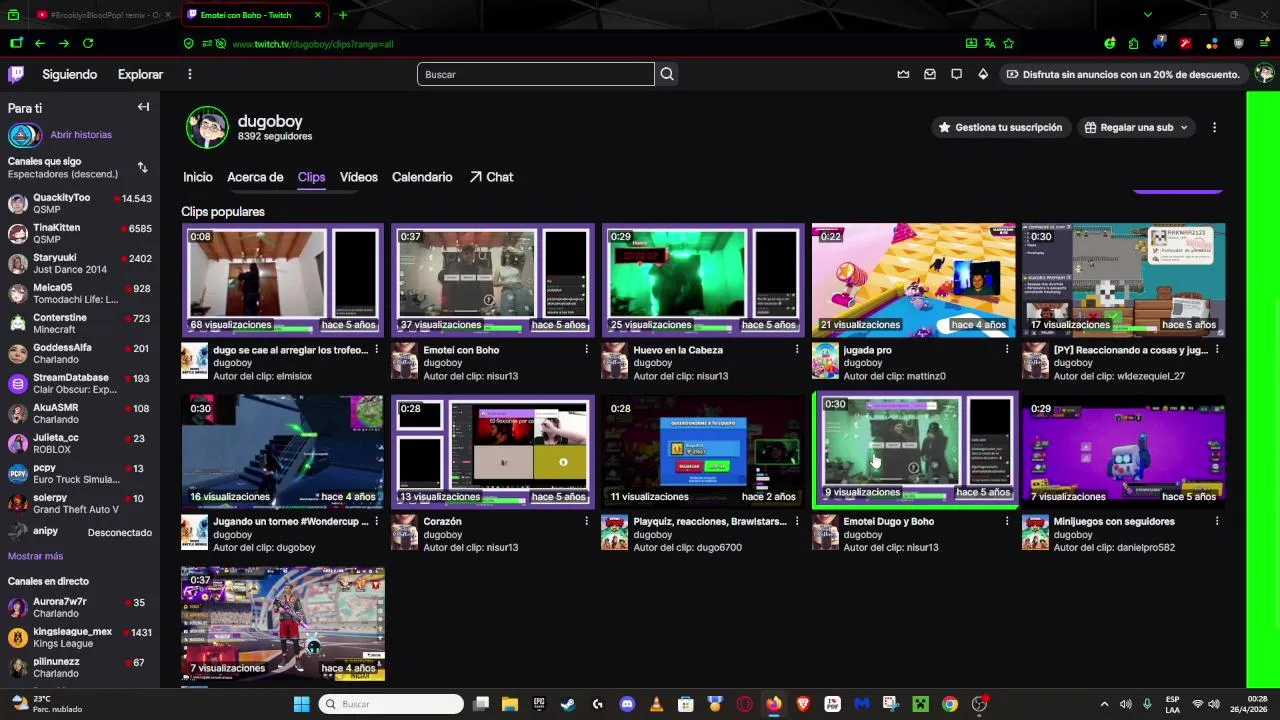Screen dimensions: 1280x720
Task: Switch to the Inicio tab
Action: pos(198,177)
